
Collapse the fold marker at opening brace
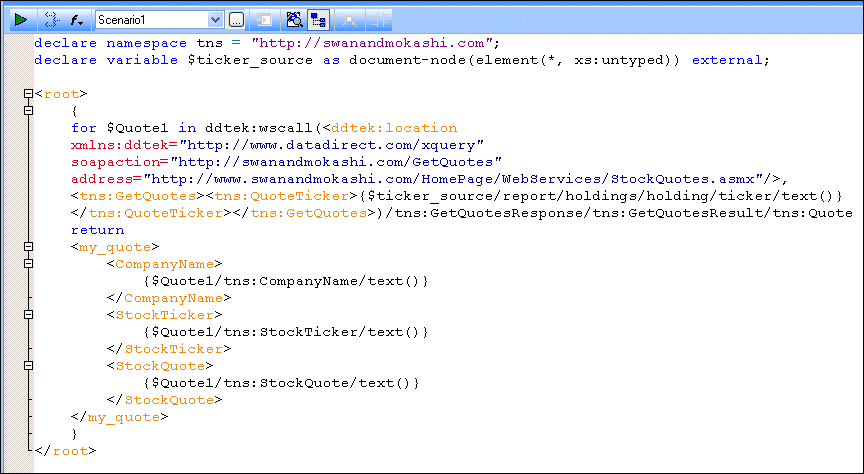pos(28,111)
